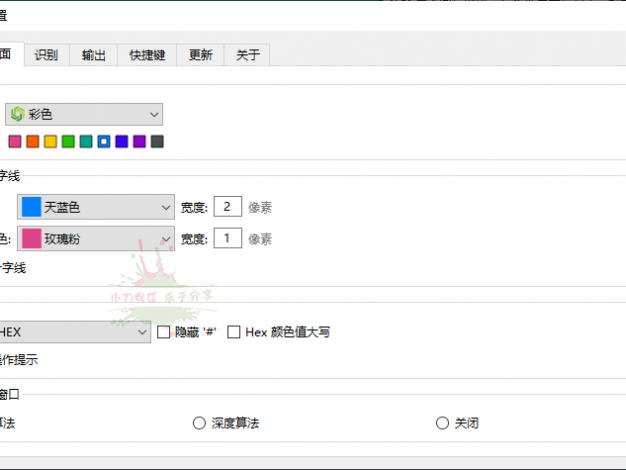Pick the indigo theme color swatch
Viewport: 626px width, 470px height.
[x=122, y=141]
